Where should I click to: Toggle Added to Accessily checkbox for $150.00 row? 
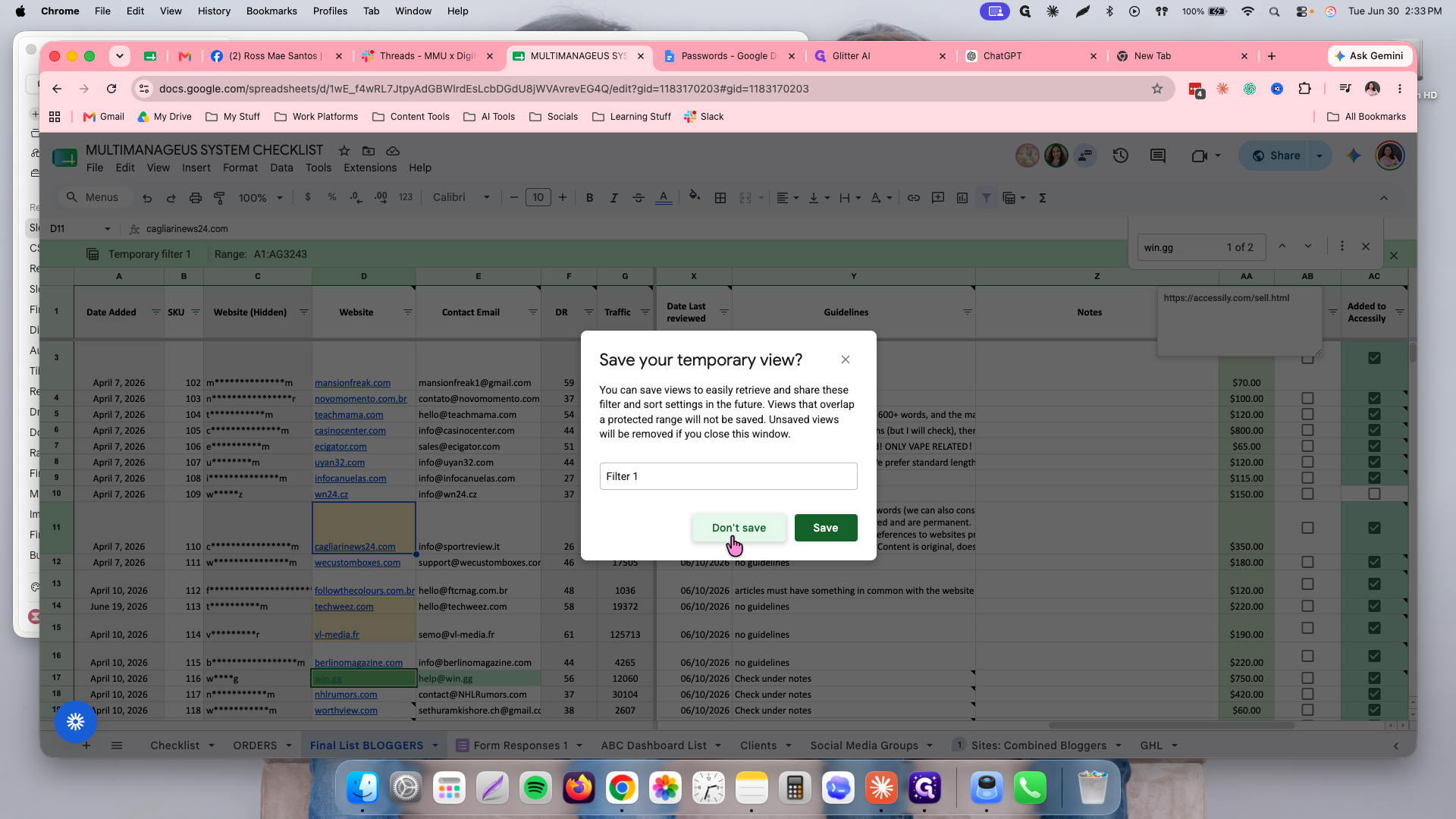coord(1374,494)
